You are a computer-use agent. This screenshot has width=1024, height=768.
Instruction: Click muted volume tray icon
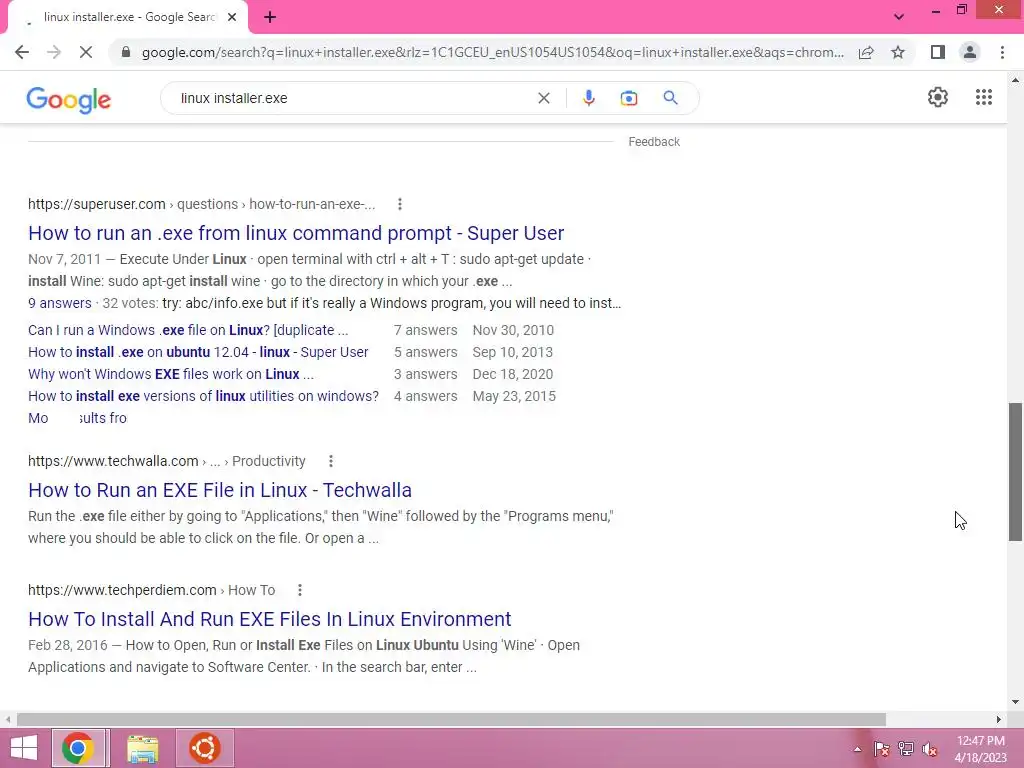(x=929, y=749)
